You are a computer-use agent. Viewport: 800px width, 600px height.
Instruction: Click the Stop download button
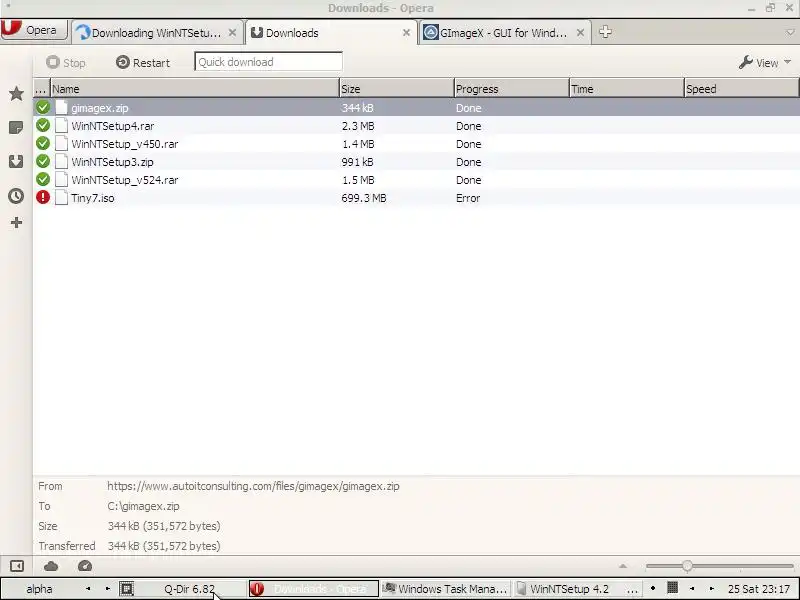65,62
